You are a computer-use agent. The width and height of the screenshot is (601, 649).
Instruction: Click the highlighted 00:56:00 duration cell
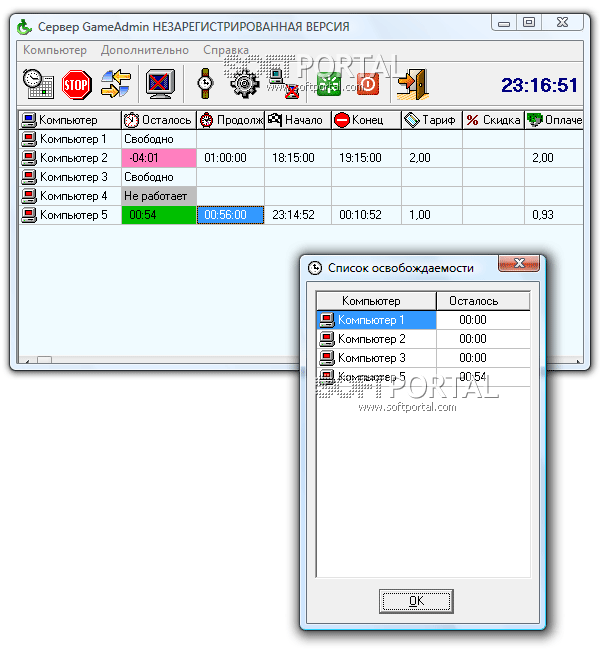tap(231, 215)
